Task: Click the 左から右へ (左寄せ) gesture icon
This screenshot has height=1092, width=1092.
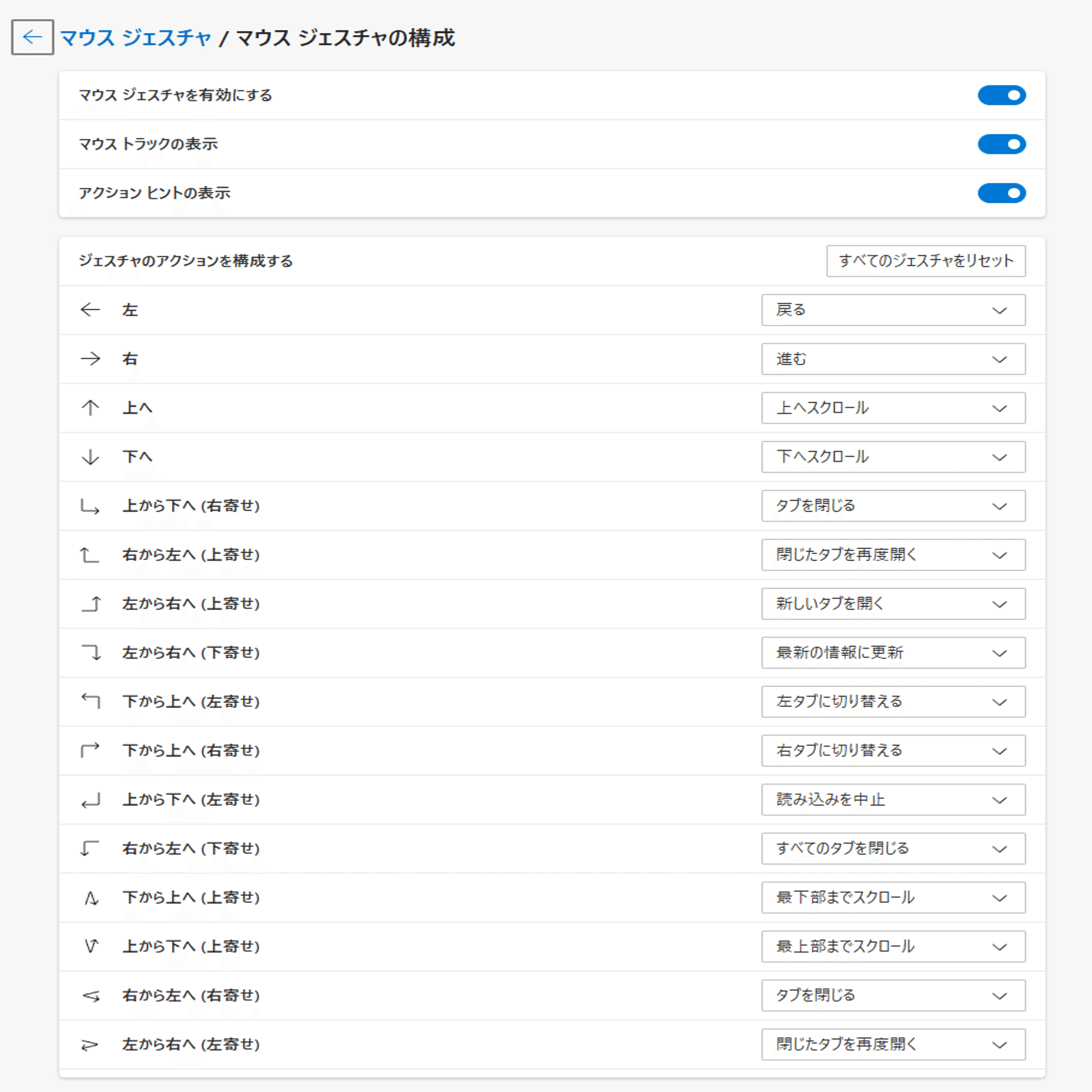Action: pos(90,1044)
